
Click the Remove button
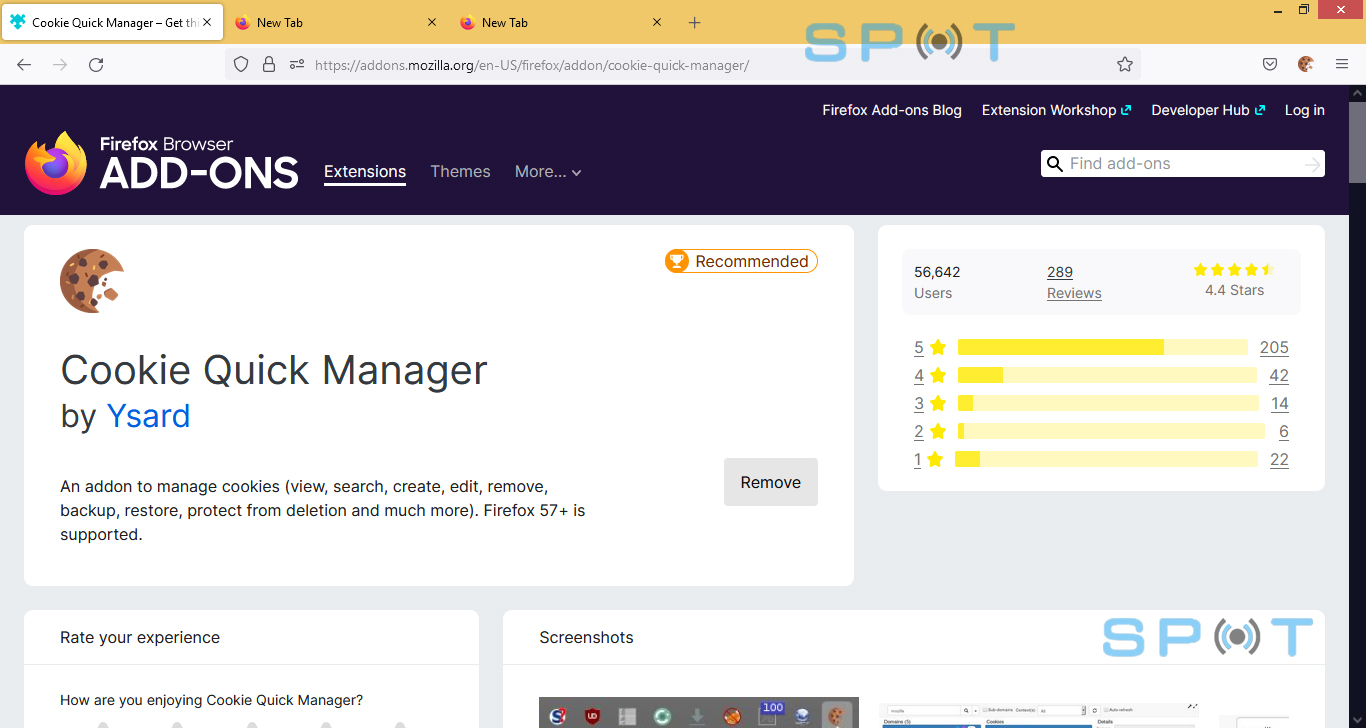(771, 482)
